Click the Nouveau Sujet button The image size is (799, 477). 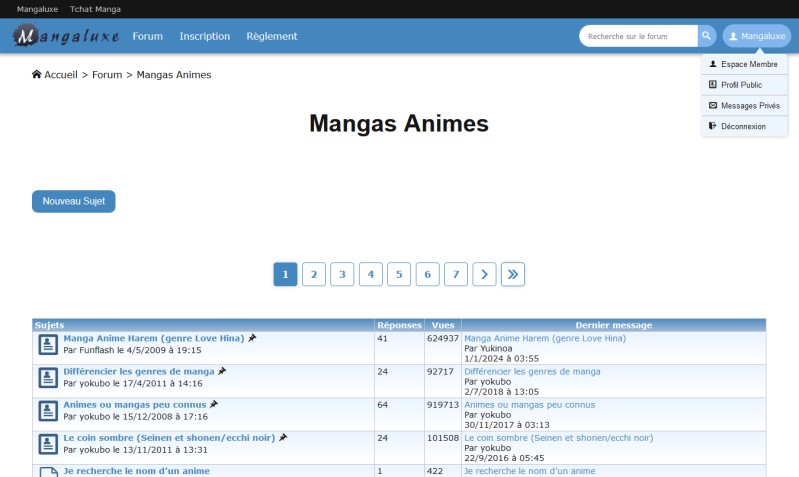pos(74,201)
